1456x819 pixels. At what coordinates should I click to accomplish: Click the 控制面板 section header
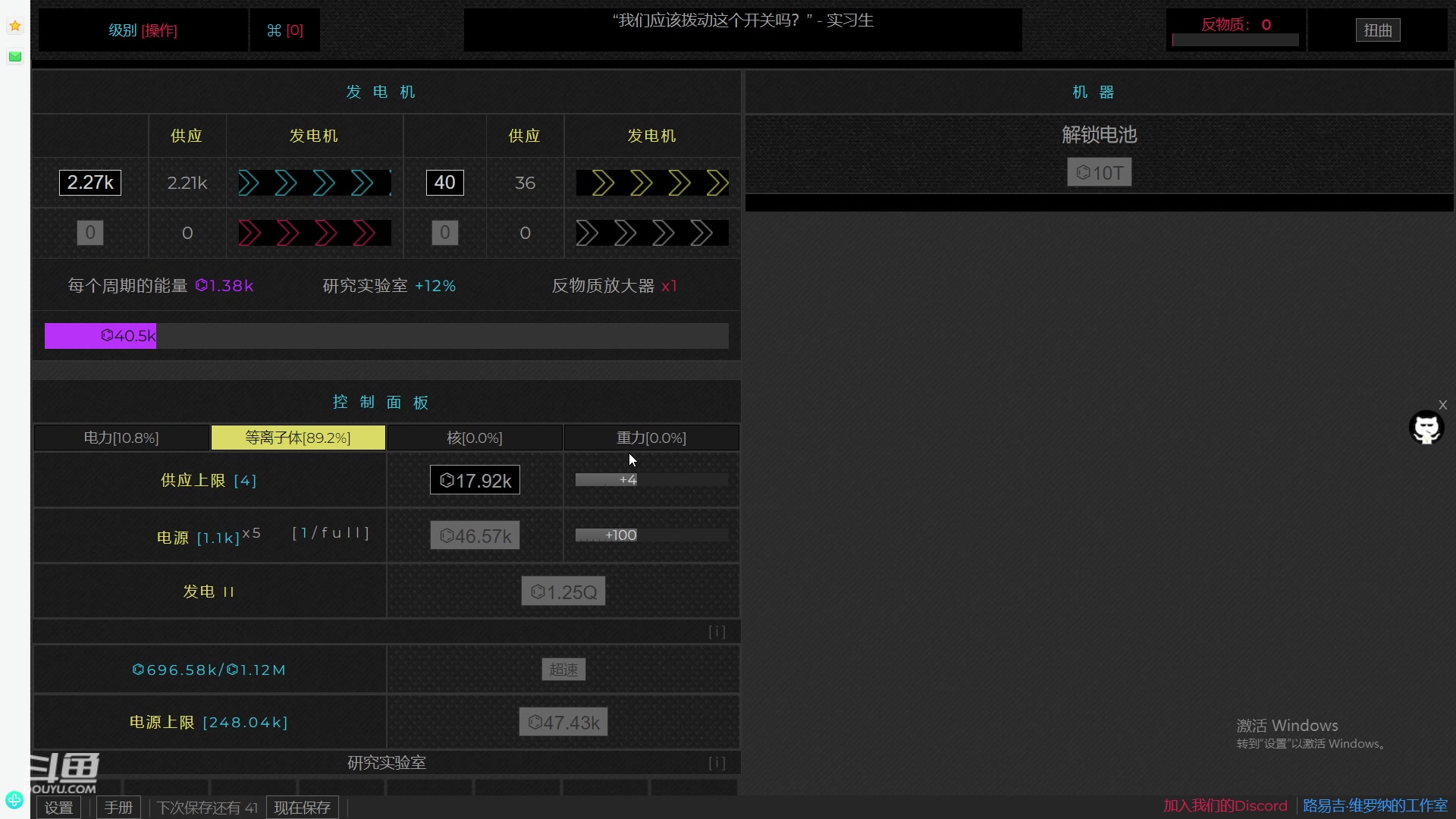point(381,402)
